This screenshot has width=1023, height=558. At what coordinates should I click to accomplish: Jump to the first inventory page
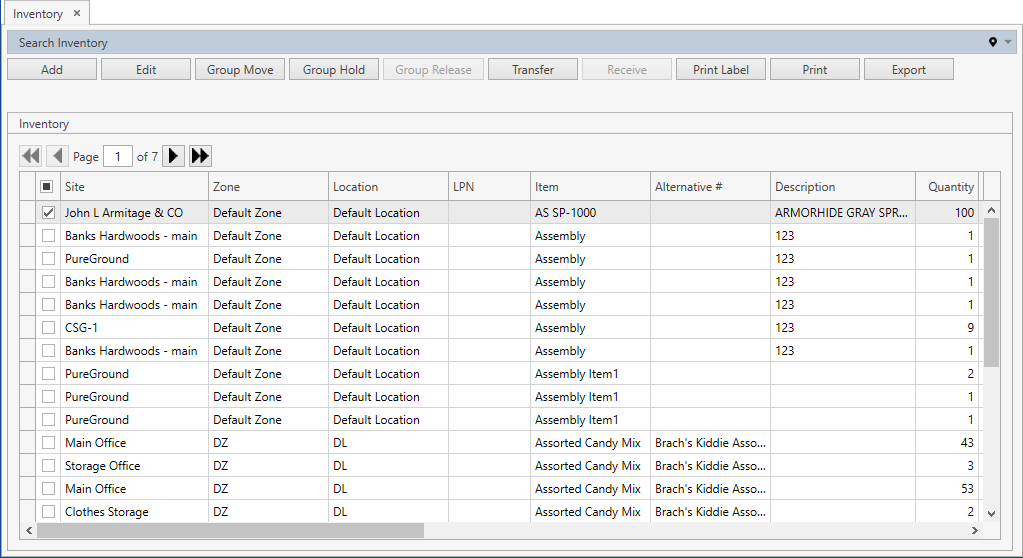tap(30, 156)
